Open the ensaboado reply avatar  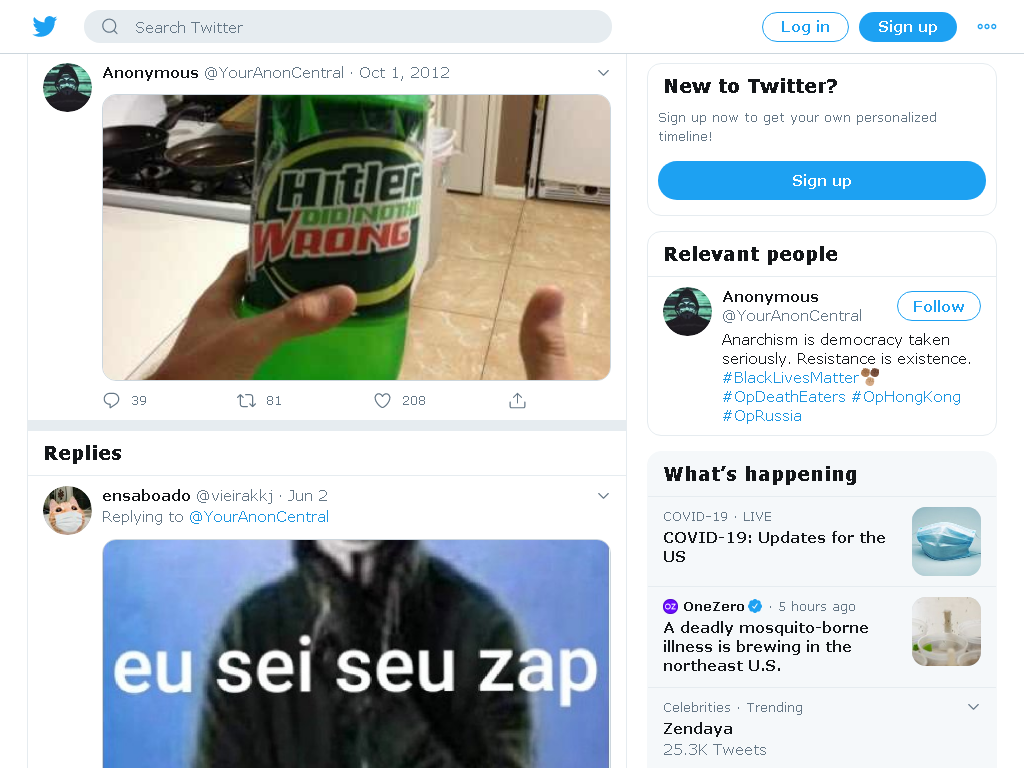(x=67, y=511)
